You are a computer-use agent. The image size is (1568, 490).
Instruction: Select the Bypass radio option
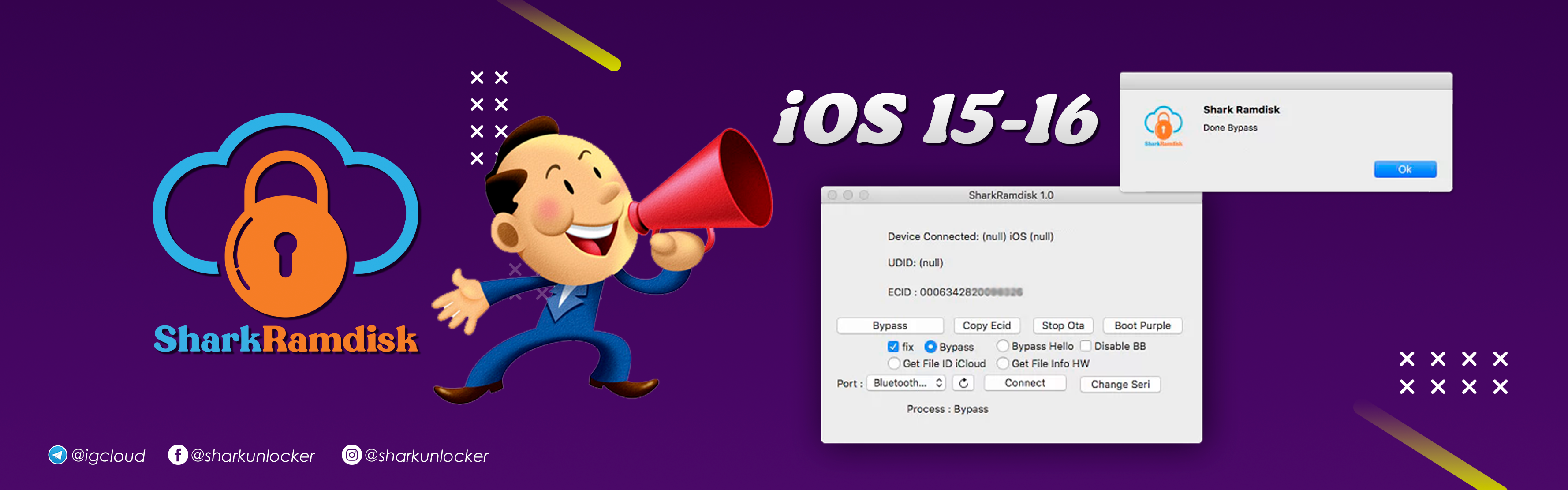[x=930, y=346]
